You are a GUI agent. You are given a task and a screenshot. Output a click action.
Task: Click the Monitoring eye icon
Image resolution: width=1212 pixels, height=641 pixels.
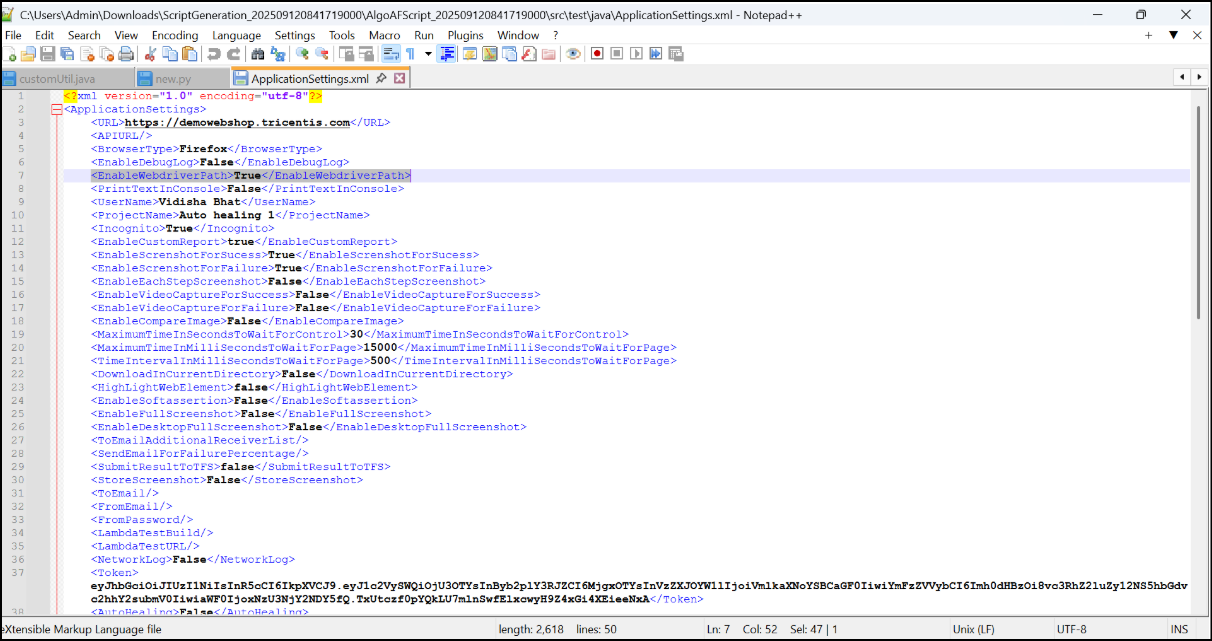click(x=573, y=54)
